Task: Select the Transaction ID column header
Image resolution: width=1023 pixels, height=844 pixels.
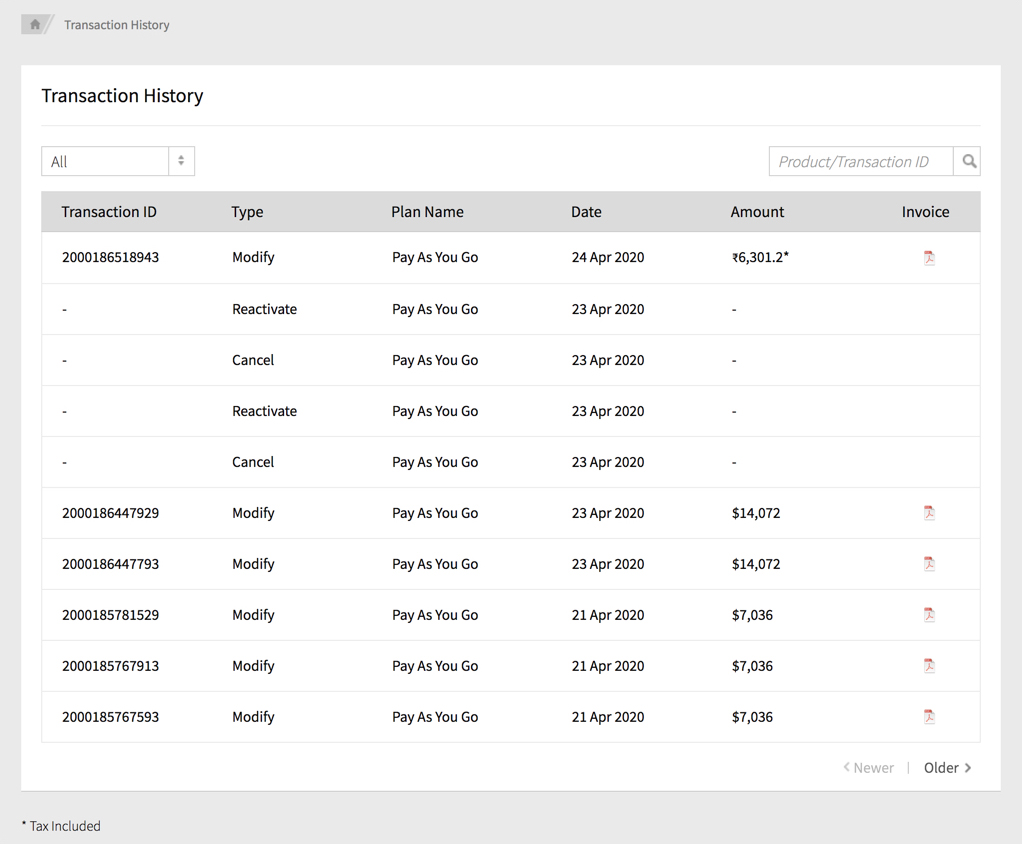Action: [x=109, y=211]
